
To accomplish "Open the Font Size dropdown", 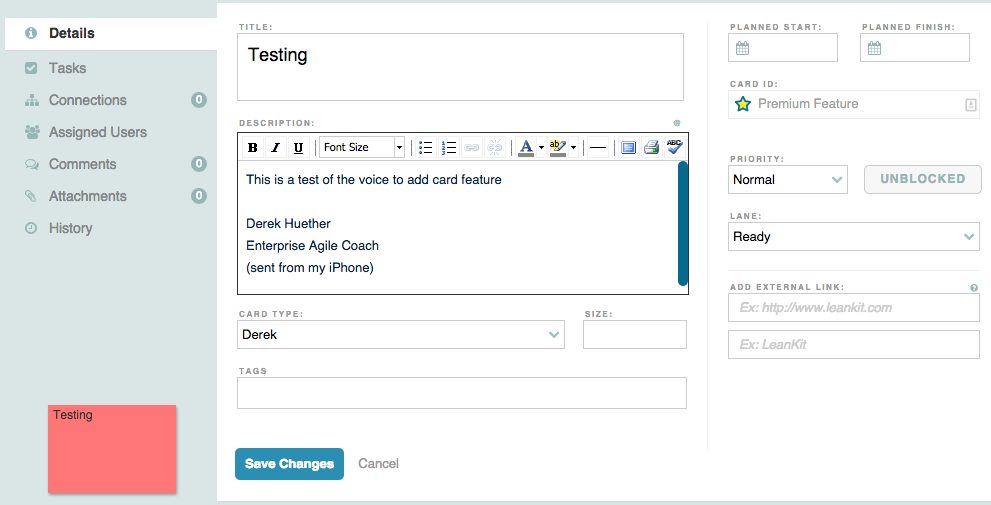I will coord(362,147).
